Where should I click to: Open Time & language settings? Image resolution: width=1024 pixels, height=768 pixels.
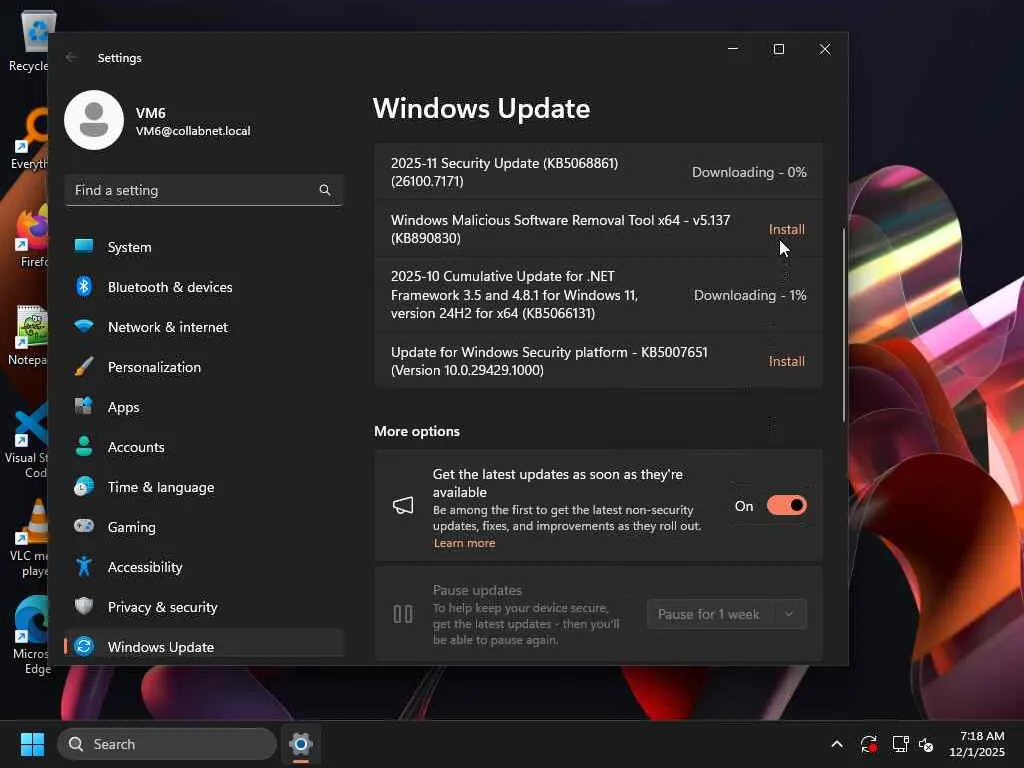pyautogui.click(x=204, y=487)
